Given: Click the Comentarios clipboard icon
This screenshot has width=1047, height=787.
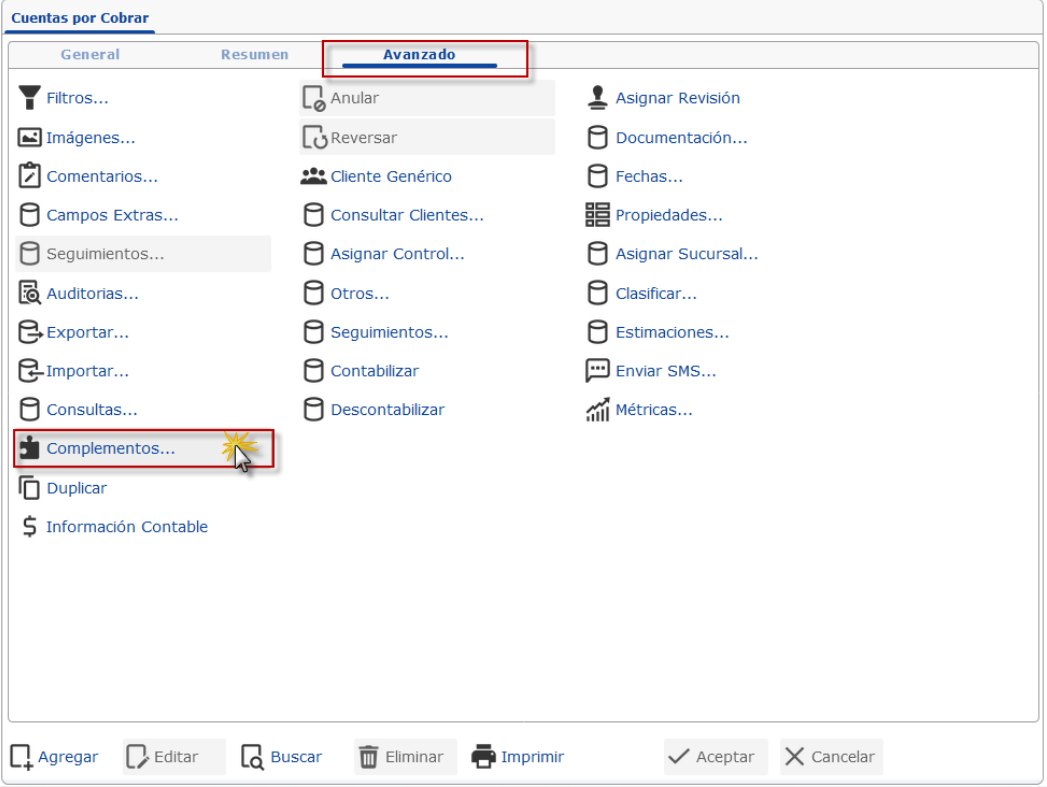Looking at the screenshot, I should coord(29,176).
